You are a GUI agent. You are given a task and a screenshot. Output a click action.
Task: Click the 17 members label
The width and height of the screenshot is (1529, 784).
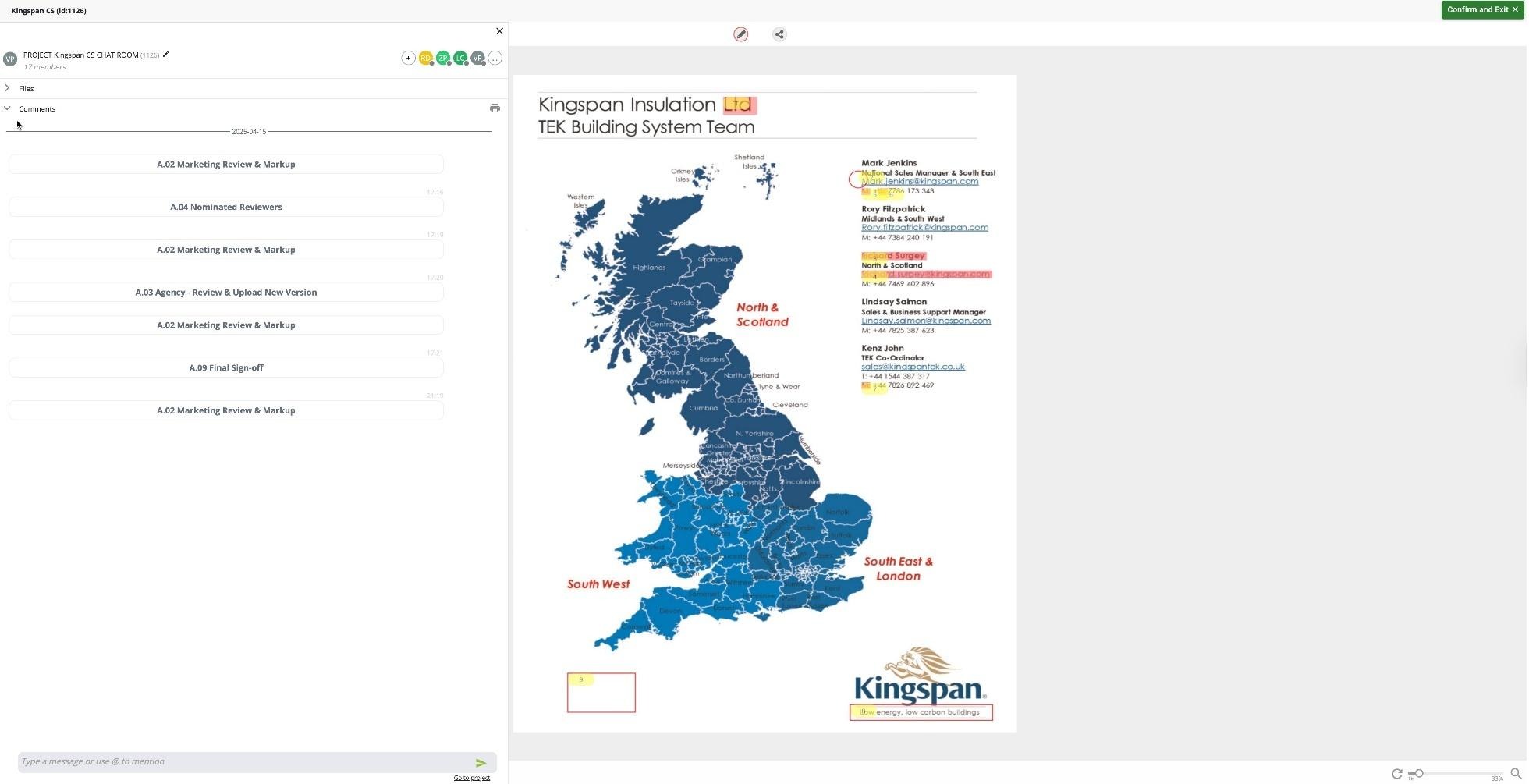(44, 67)
